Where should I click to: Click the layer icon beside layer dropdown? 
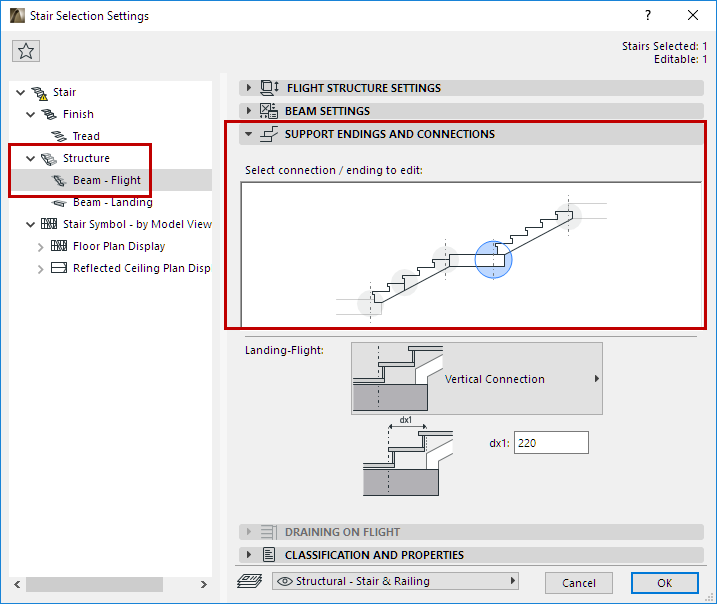point(249,581)
